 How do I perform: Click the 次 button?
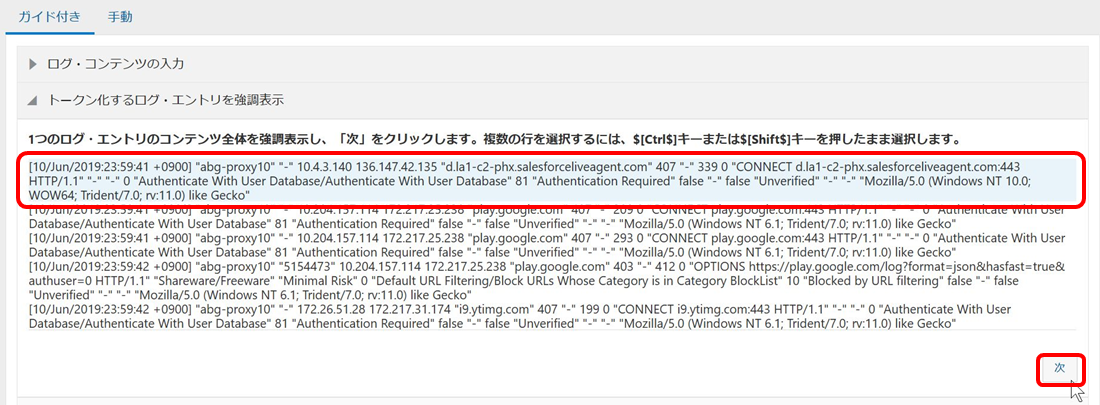1060,368
